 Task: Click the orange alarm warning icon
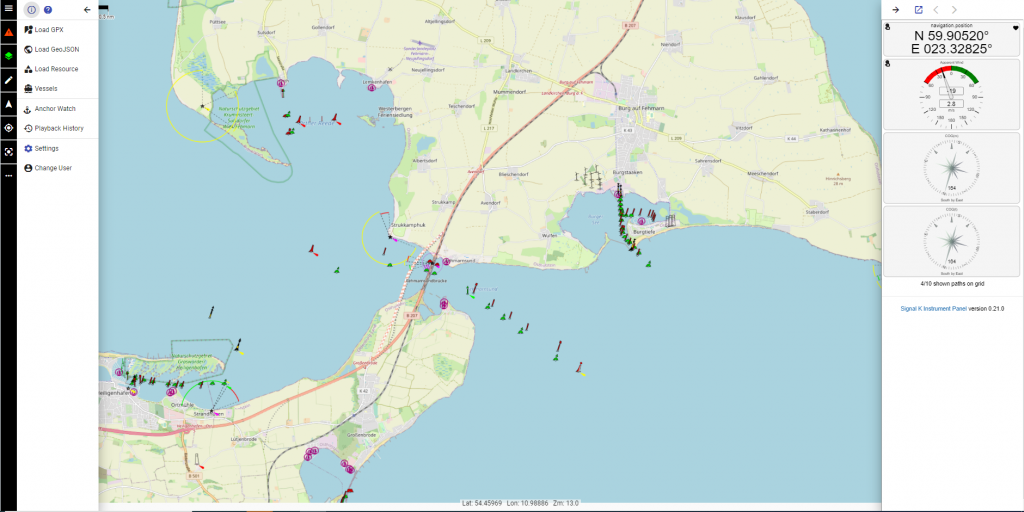click(x=8, y=32)
